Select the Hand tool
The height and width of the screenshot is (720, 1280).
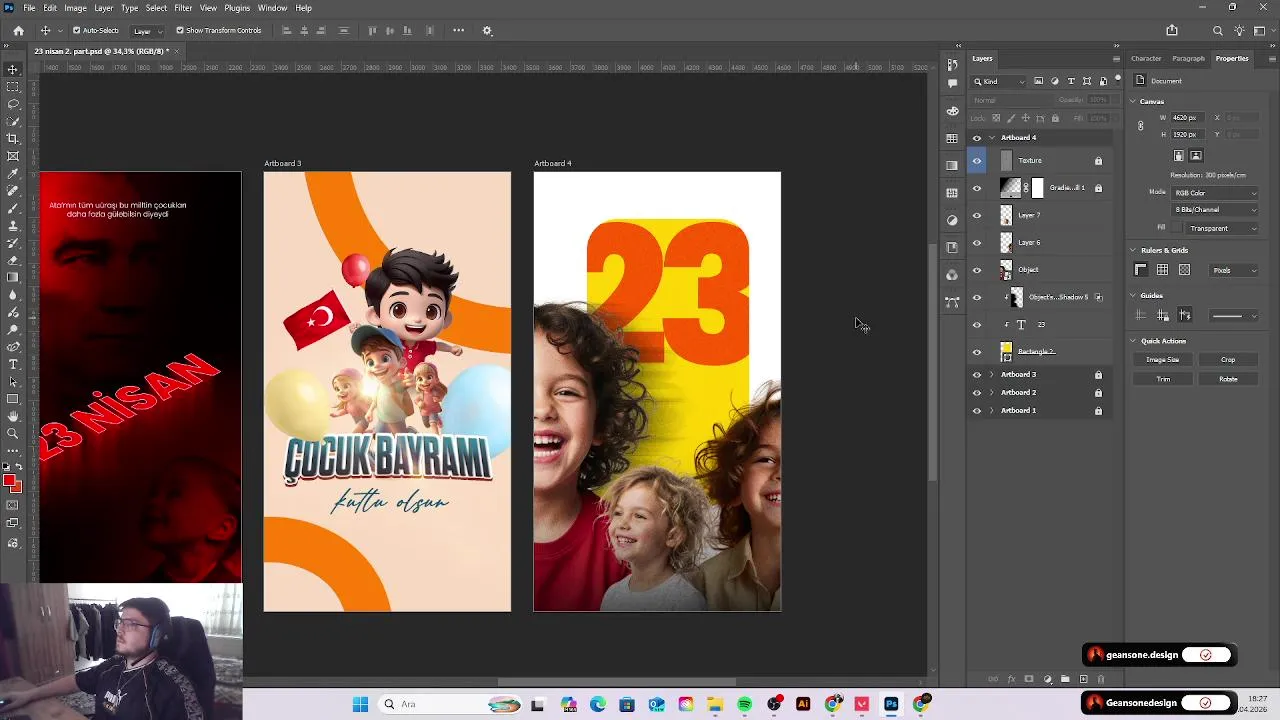tap(13, 416)
